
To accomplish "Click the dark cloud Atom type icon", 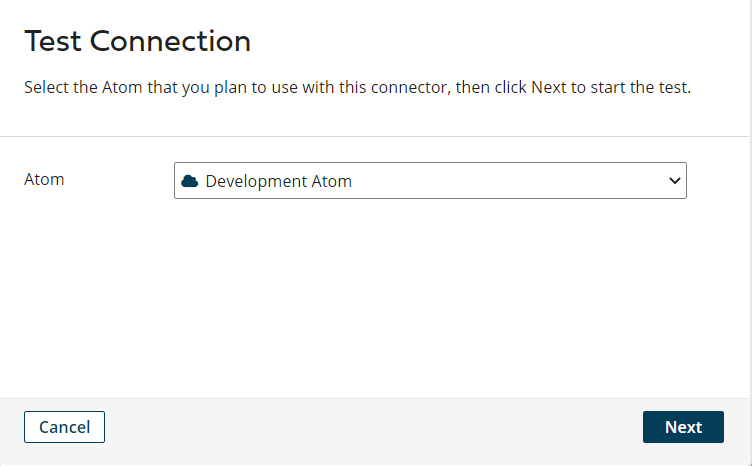I will 189,181.
